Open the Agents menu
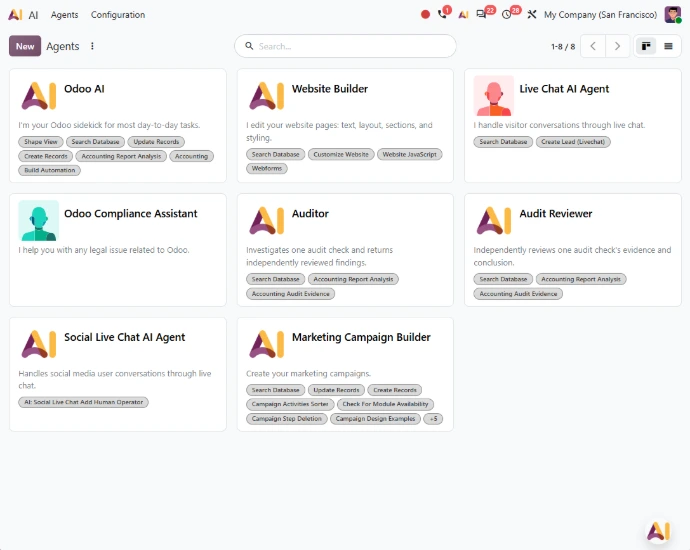Viewport: 690px width, 550px height. point(64,15)
